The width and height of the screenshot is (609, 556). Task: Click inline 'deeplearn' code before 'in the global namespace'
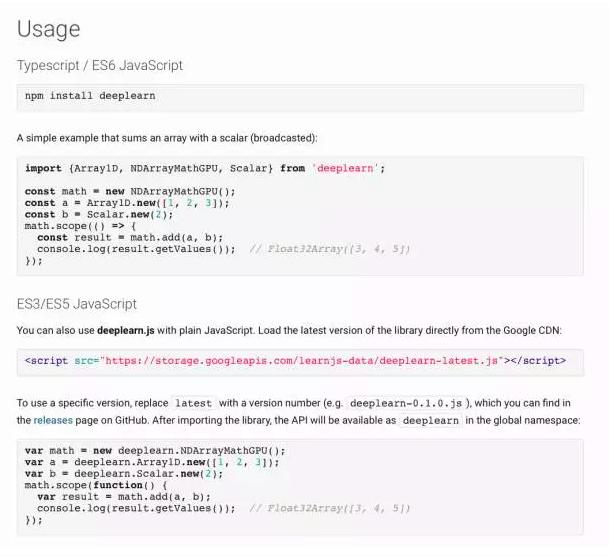431,420
